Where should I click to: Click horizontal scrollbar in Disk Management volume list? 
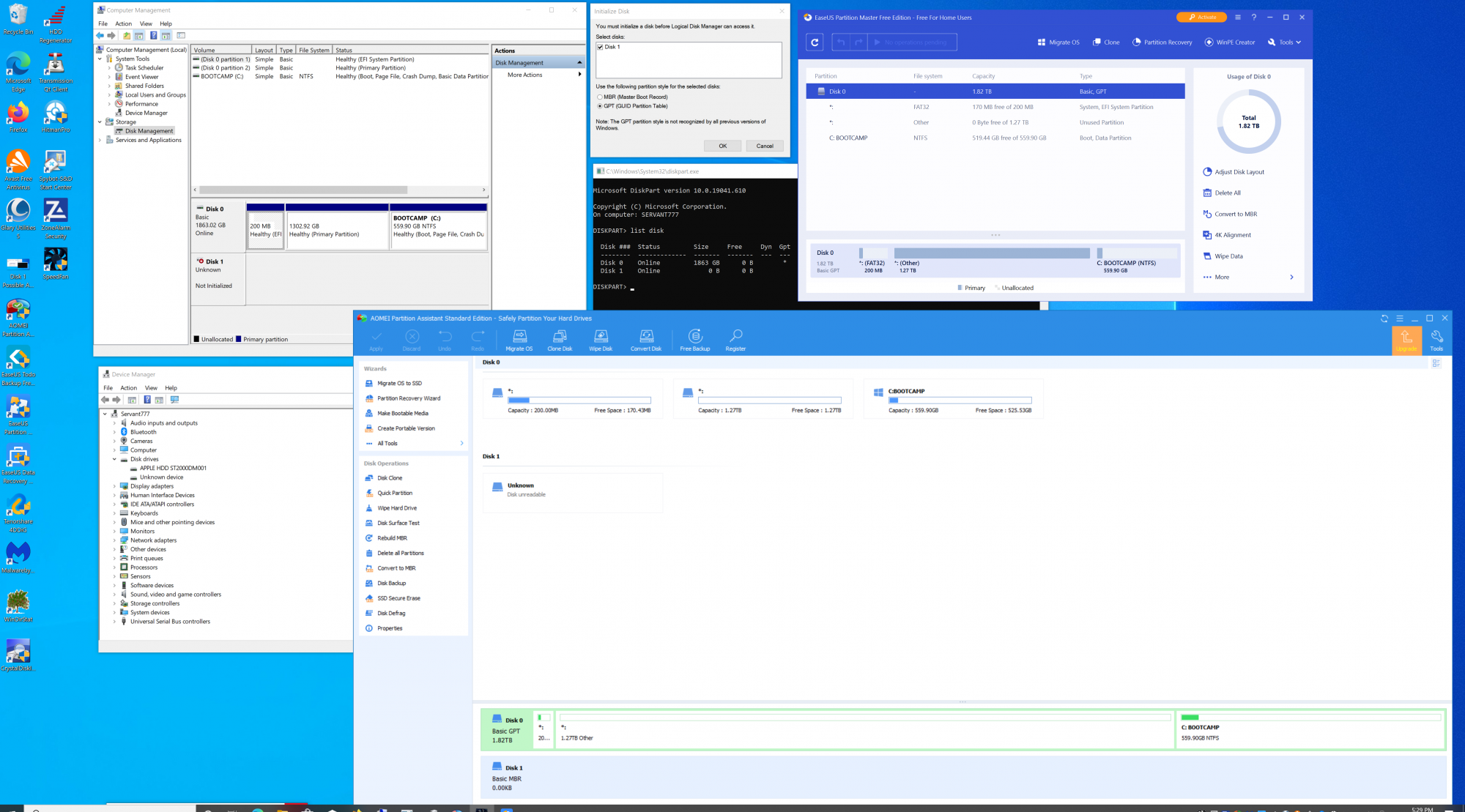click(303, 190)
